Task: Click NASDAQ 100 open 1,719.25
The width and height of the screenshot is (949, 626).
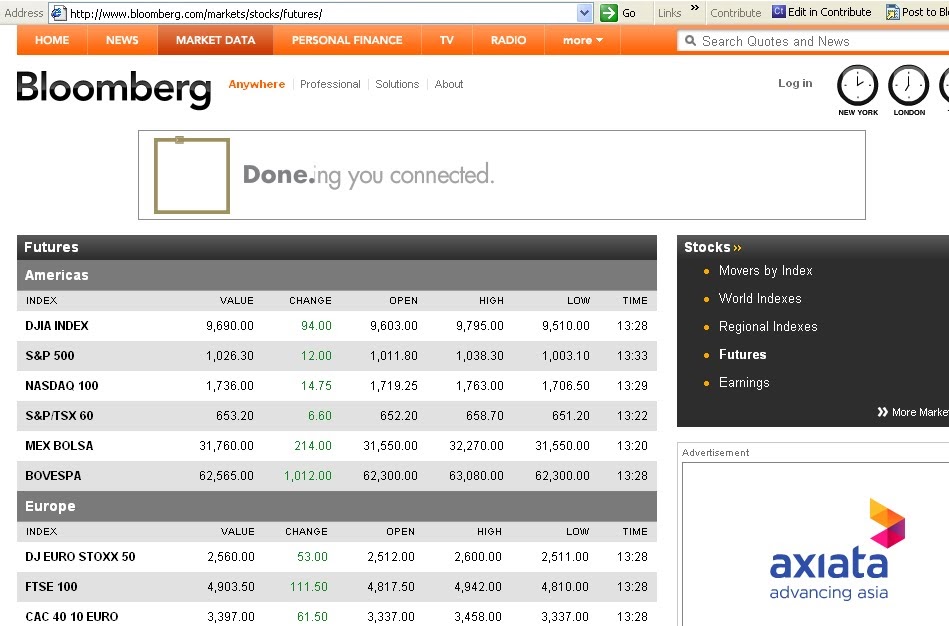Action: (x=393, y=386)
